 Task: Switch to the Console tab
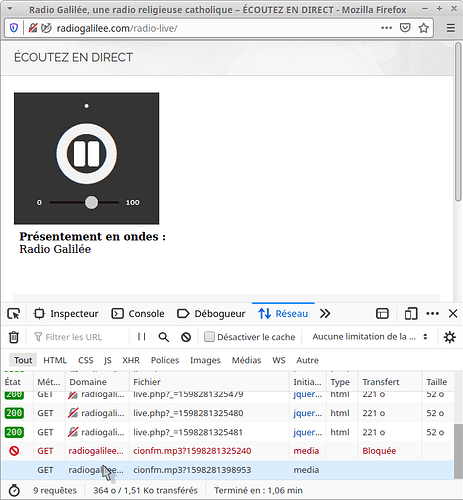click(x=138, y=314)
